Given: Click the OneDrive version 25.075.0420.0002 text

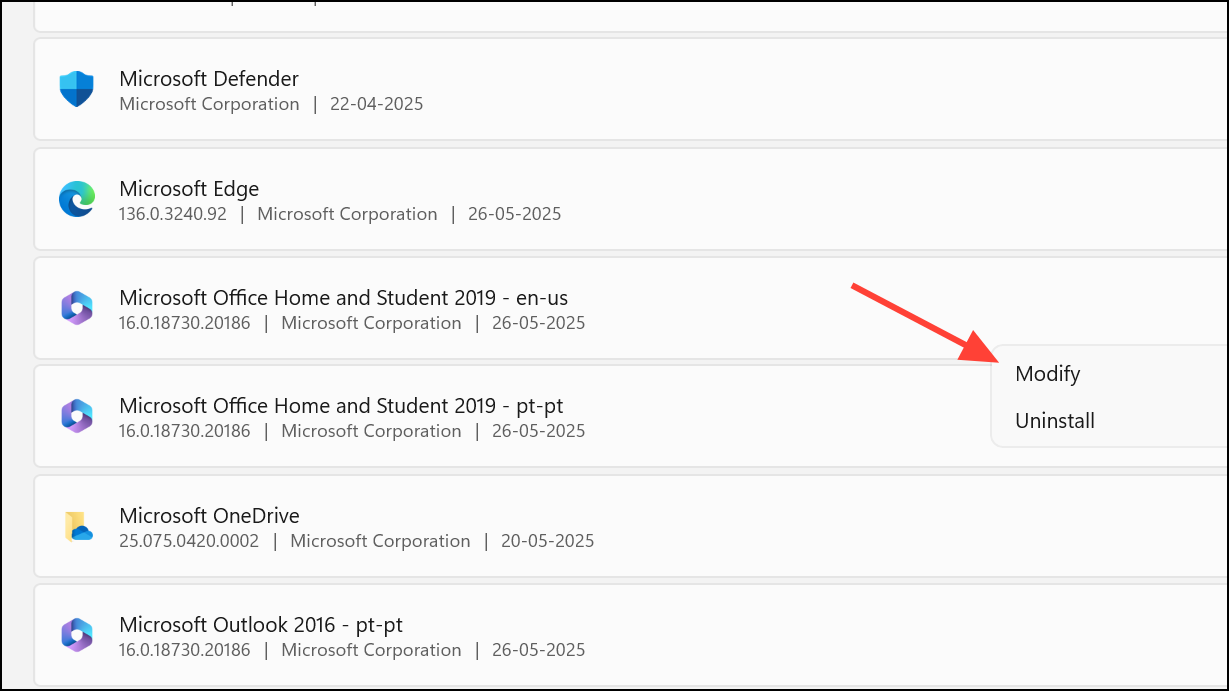Looking at the screenshot, I should [189, 541].
